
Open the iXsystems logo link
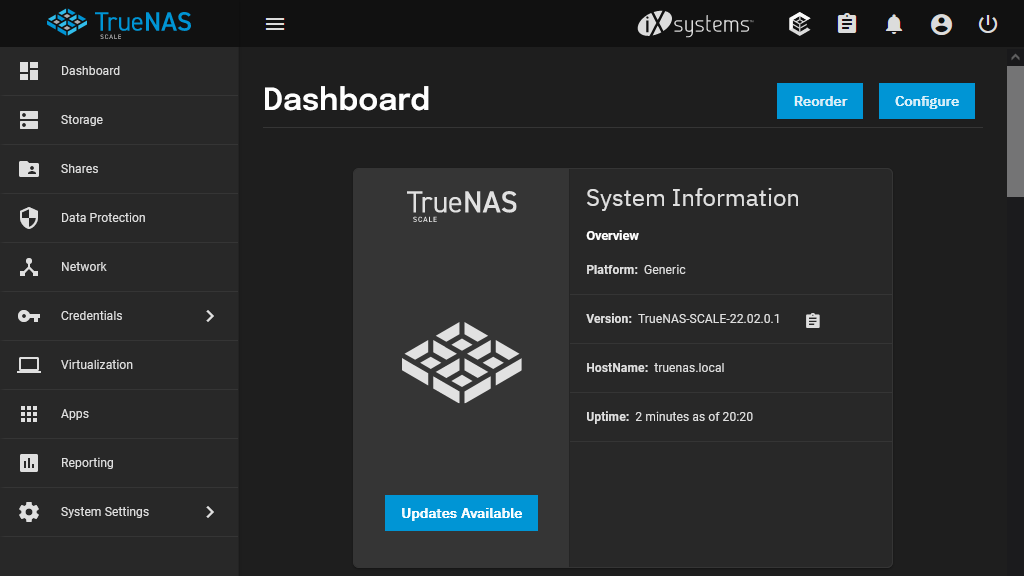(x=695, y=24)
